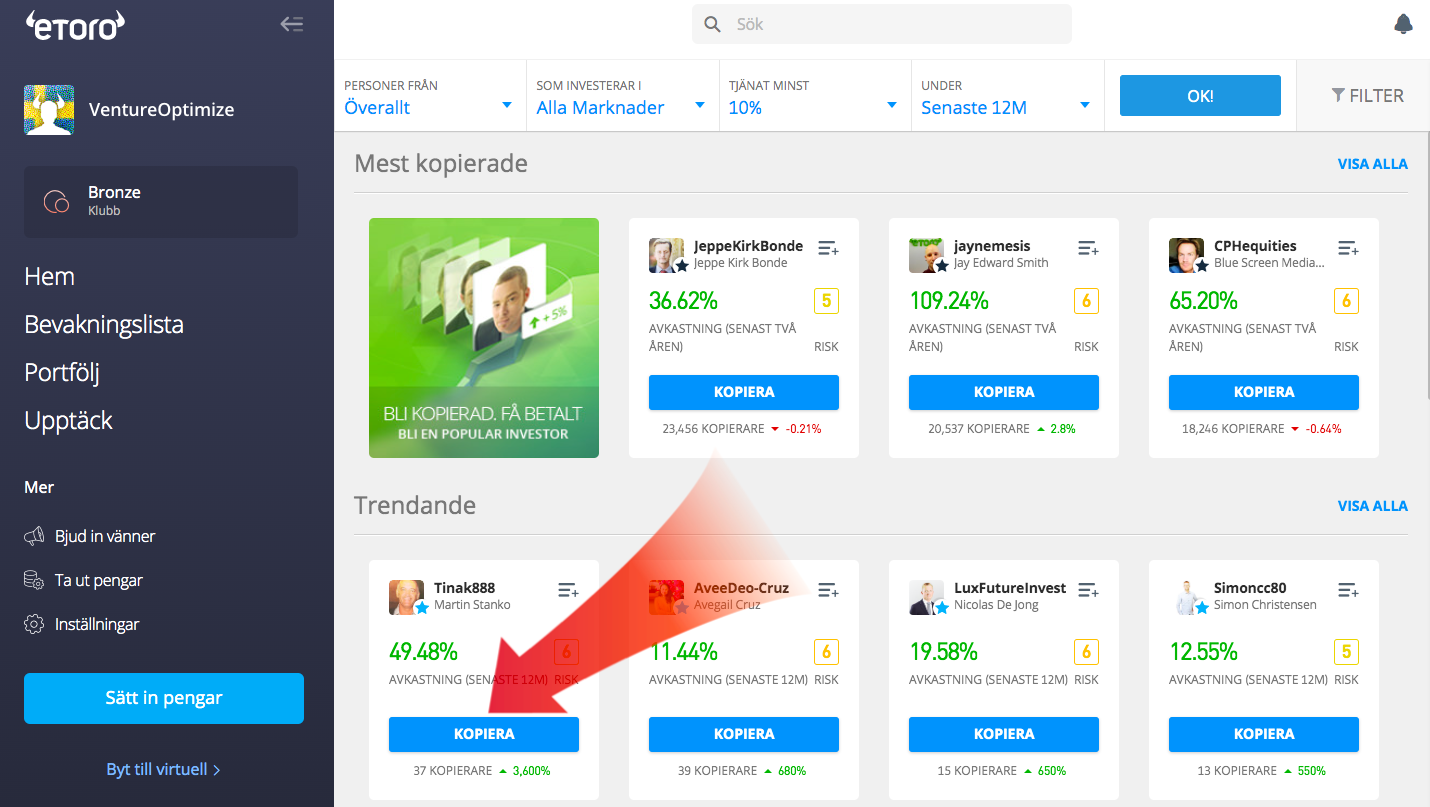Screen dimensions: 1430x807
Task: Click KOPIERA for Tinak888
Action: pos(483,734)
